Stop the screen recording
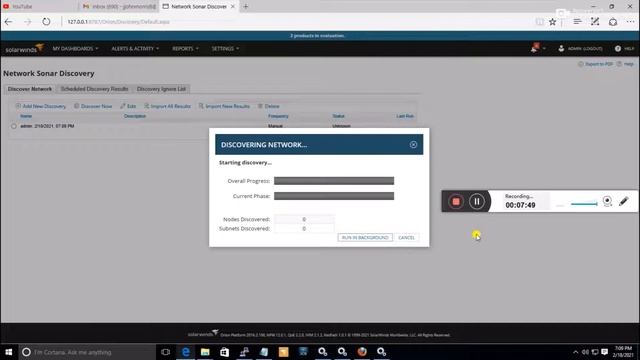 pos(456,201)
